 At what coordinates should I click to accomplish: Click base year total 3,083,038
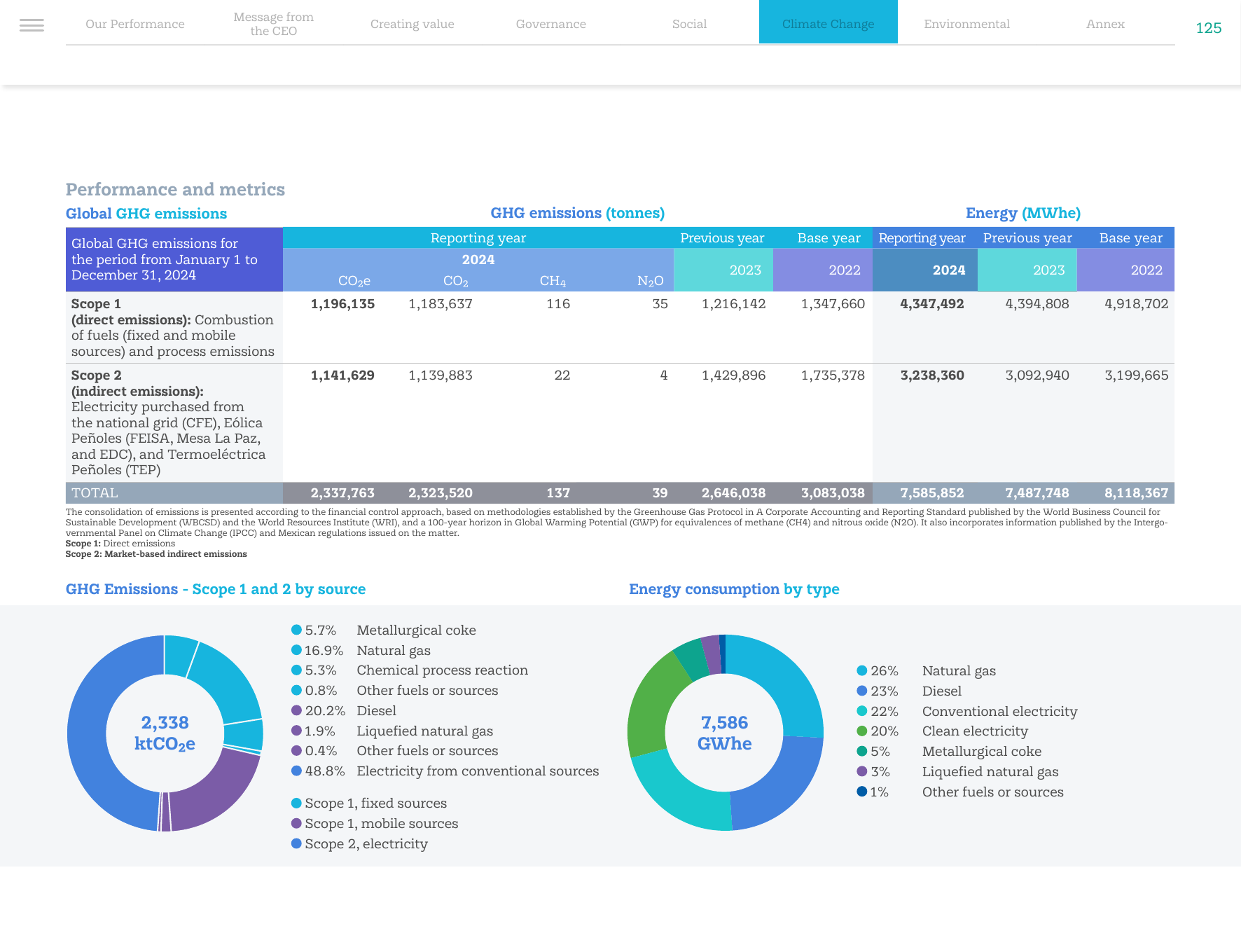(x=833, y=493)
